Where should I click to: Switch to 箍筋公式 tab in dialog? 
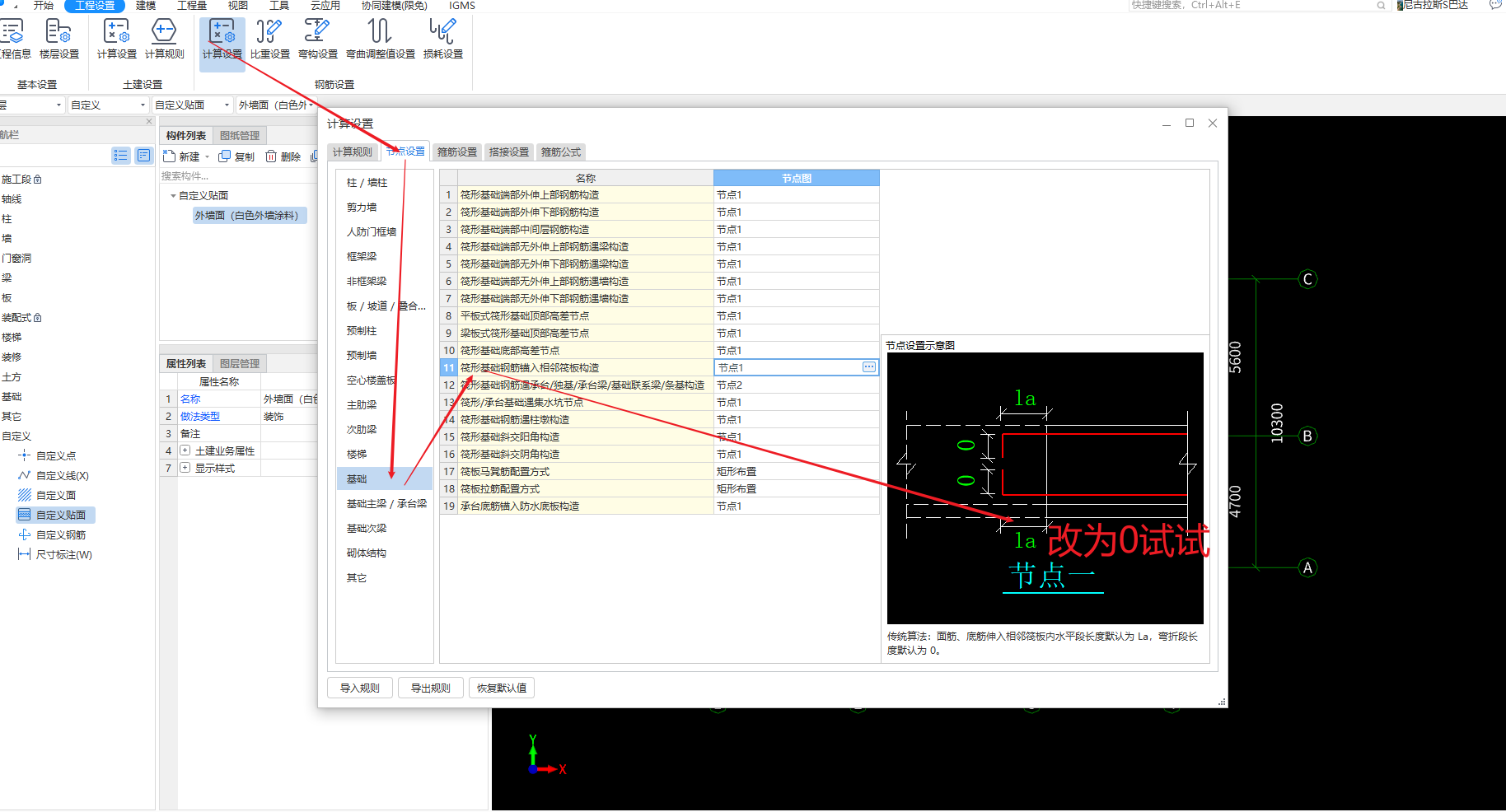coord(561,152)
